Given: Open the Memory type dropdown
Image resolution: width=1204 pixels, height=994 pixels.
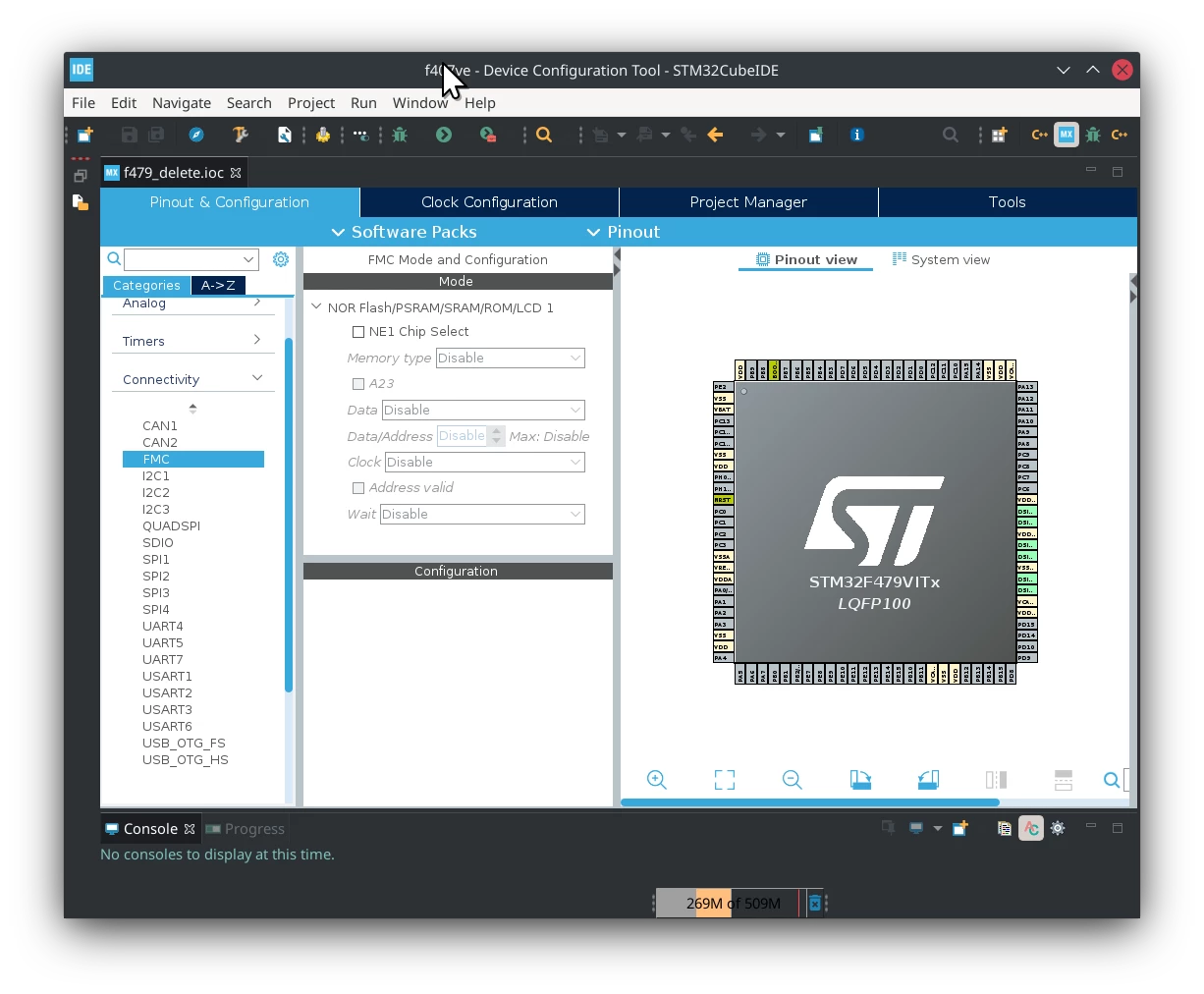Looking at the screenshot, I should [x=511, y=359].
